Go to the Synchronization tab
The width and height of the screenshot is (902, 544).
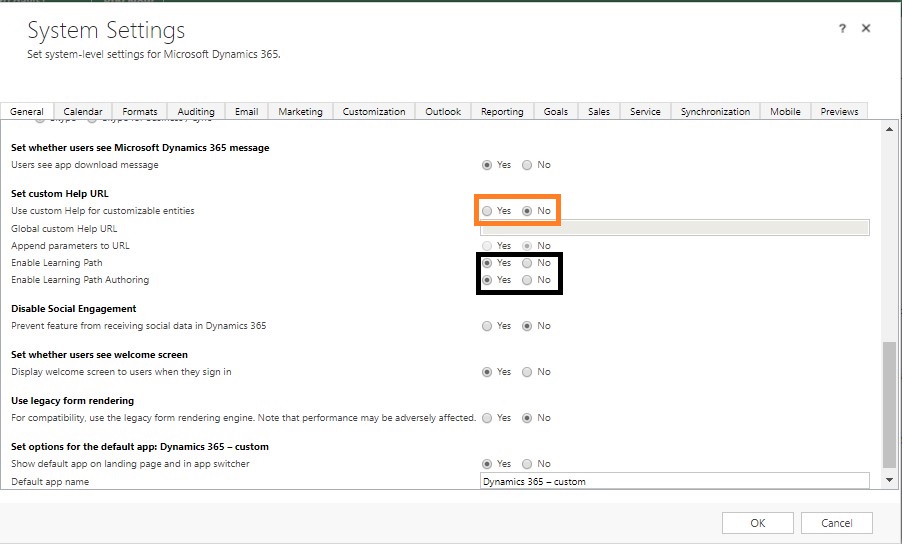point(716,111)
